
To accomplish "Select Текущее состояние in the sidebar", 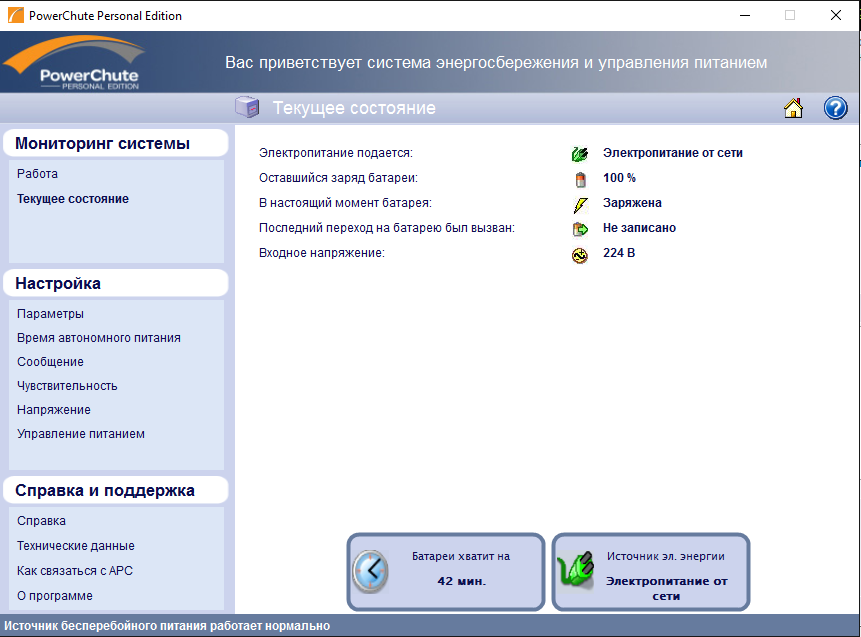I will pos(73,199).
